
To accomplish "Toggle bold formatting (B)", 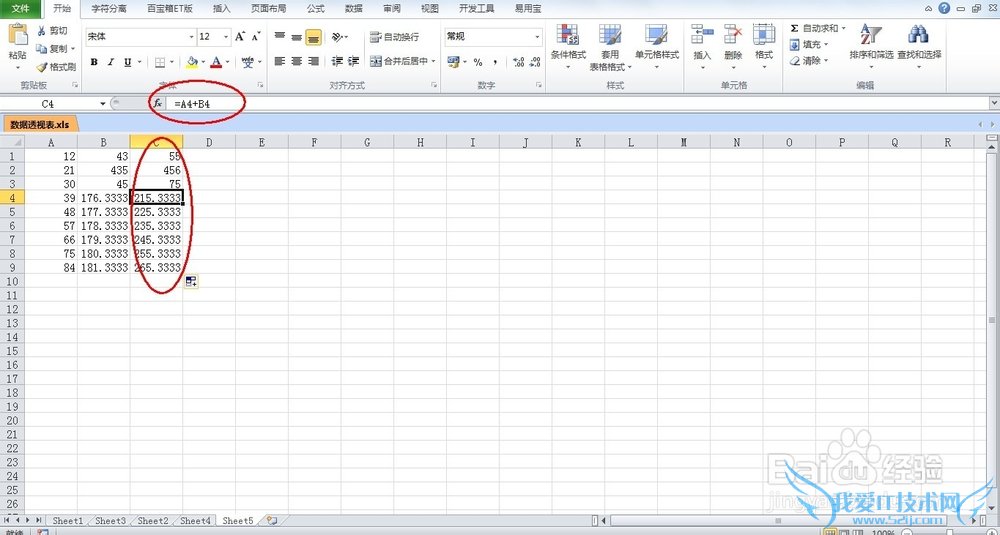I will tap(94, 62).
